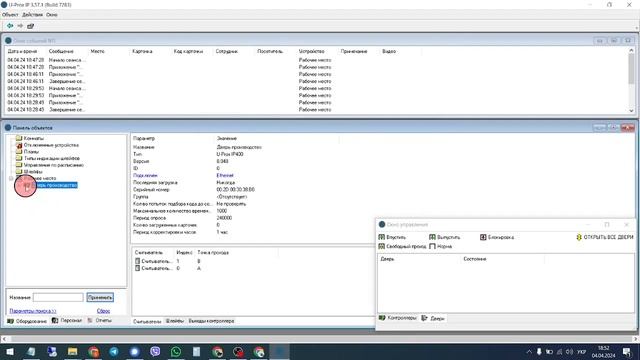640x360 pixels.
Task: Switch to the Выходы контроллера tab
Action: [x=211, y=321]
